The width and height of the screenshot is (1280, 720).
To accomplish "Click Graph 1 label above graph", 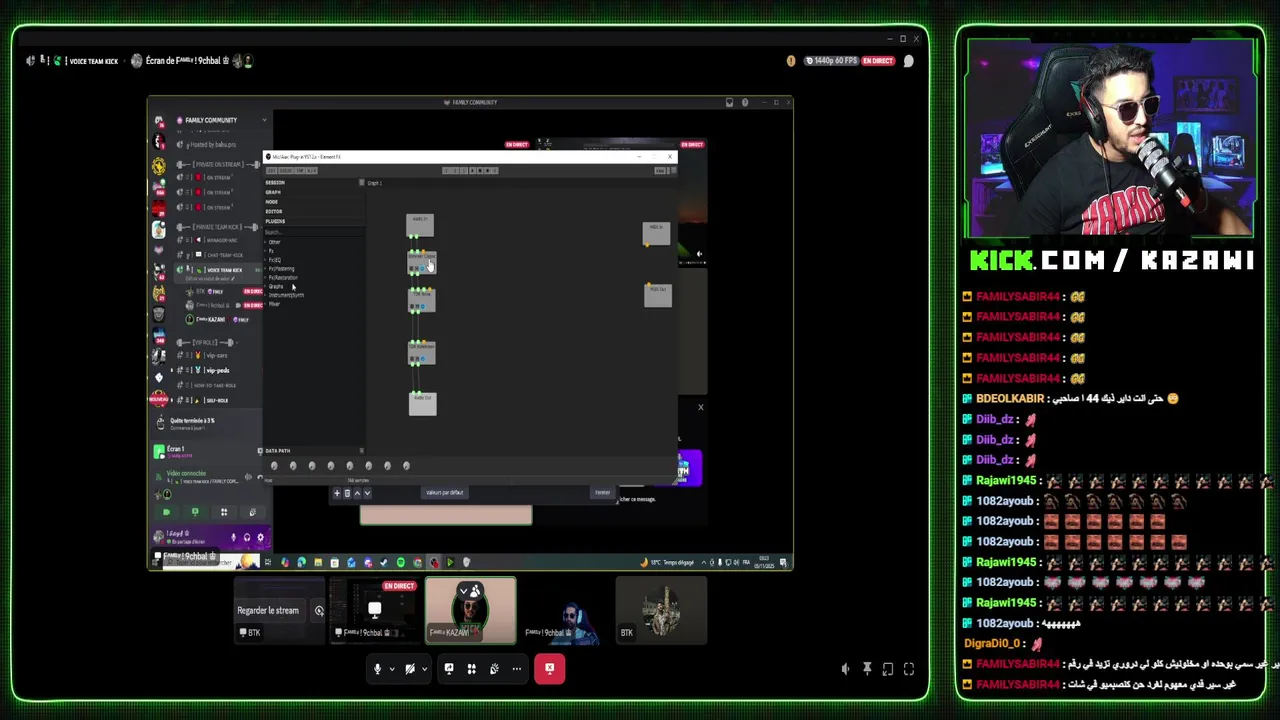I will tap(374, 183).
